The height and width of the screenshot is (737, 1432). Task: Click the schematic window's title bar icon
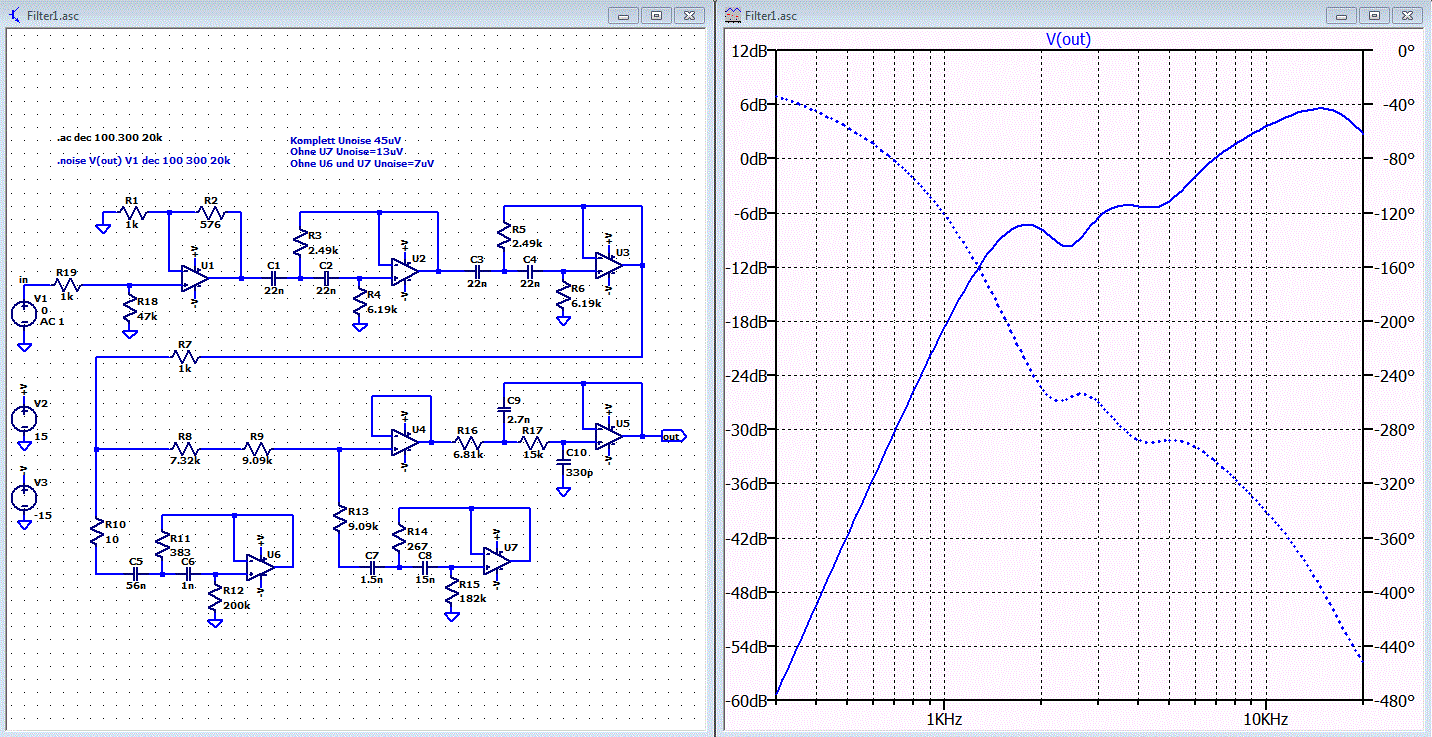click(15, 15)
